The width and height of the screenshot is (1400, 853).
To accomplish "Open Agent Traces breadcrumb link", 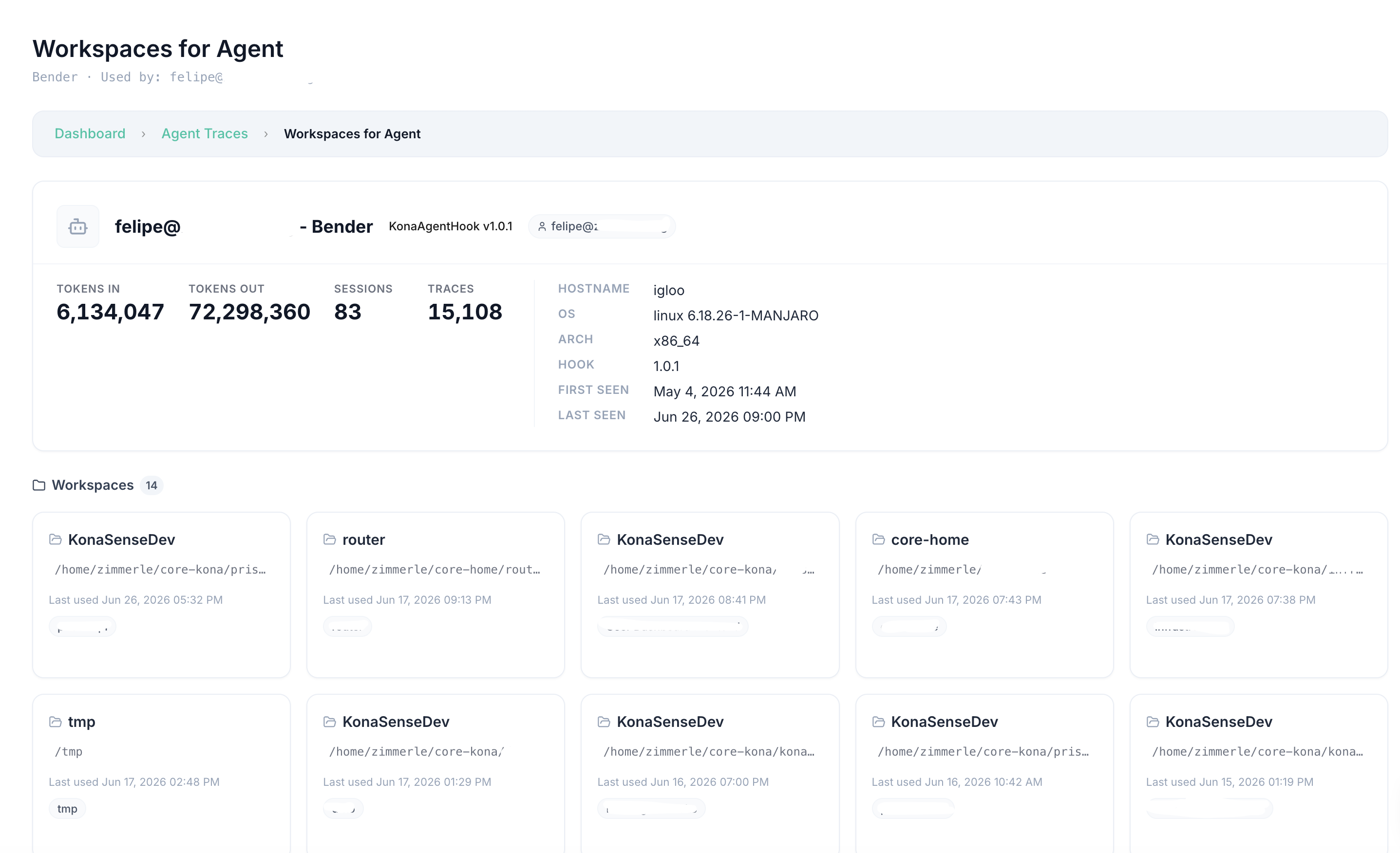I will pos(205,133).
